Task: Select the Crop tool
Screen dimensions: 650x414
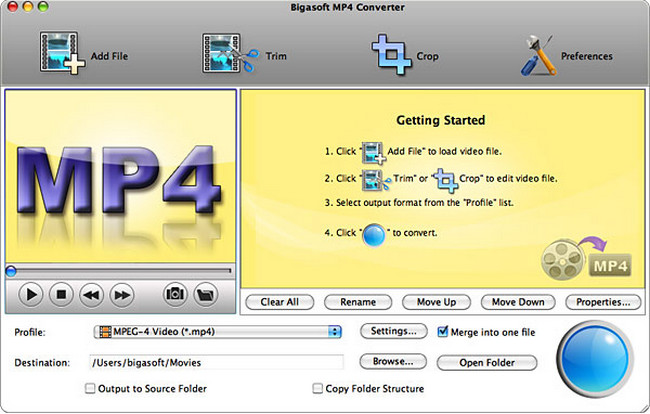Action: (x=391, y=54)
